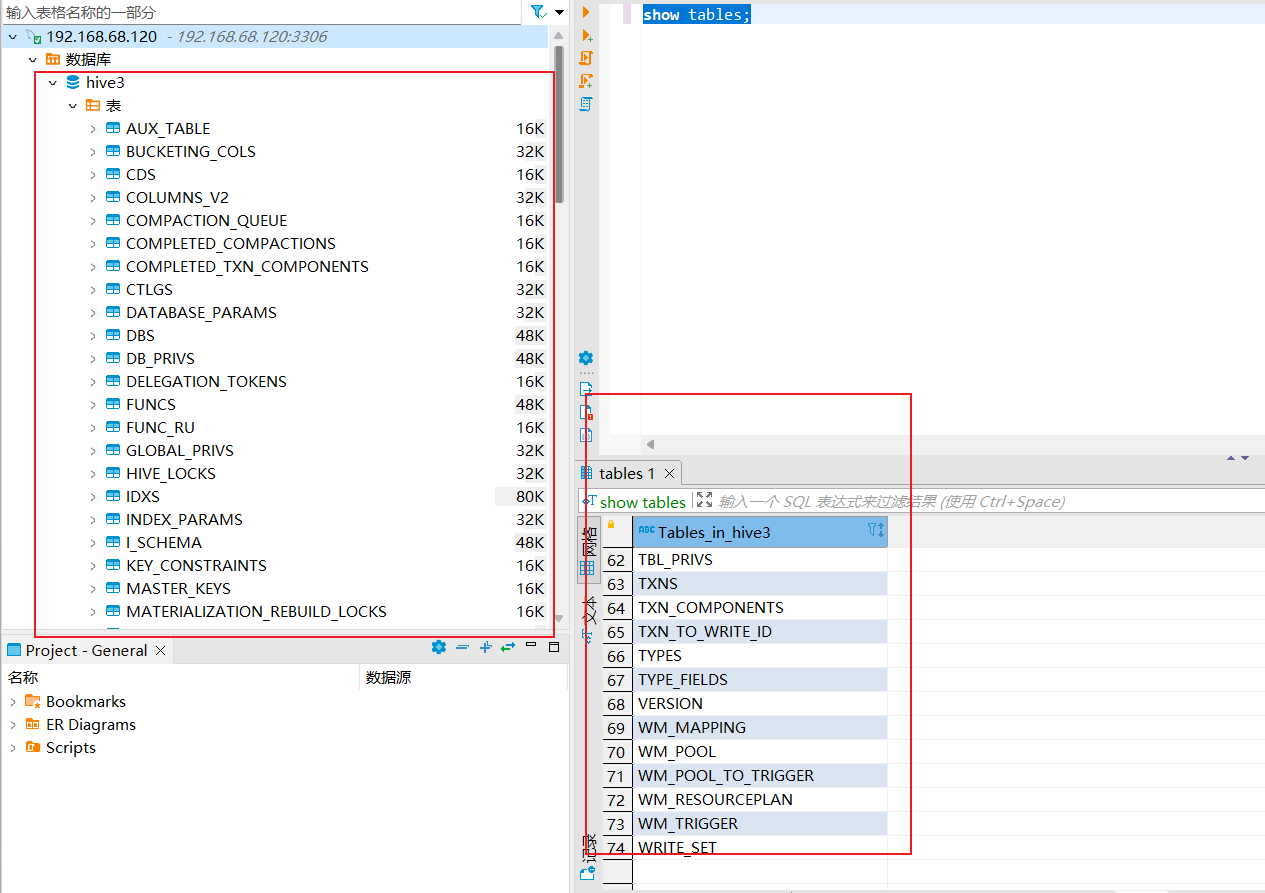Expand the COLUMNS_V2 table node
Image resolution: width=1265 pixels, height=893 pixels.
93,197
